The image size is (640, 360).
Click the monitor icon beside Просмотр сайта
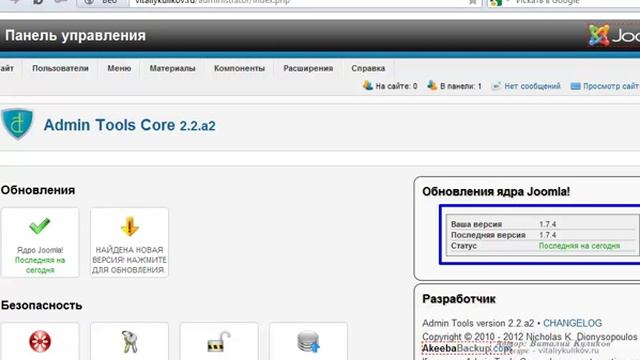coord(575,86)
